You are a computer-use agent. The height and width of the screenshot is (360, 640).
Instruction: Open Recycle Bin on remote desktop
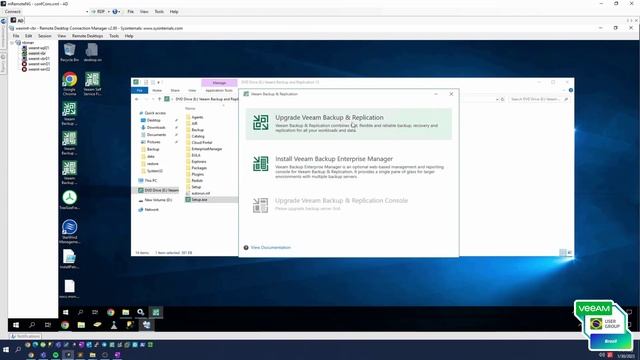click(69, 53)
